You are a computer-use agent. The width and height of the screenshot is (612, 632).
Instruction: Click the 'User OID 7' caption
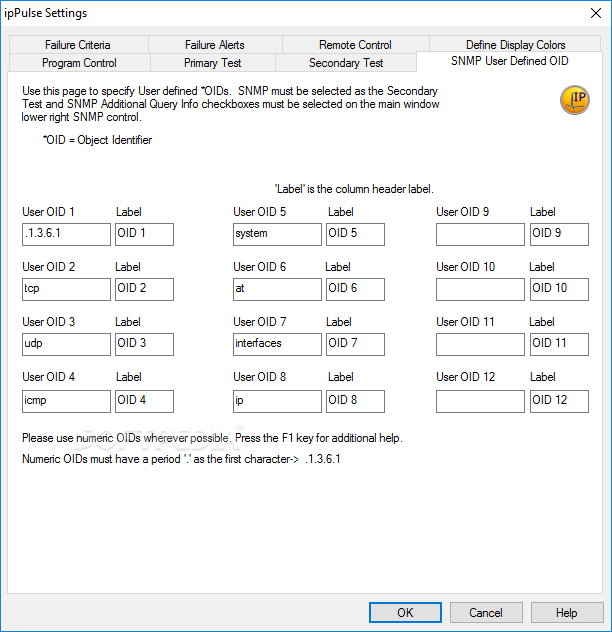click(260, 322)
